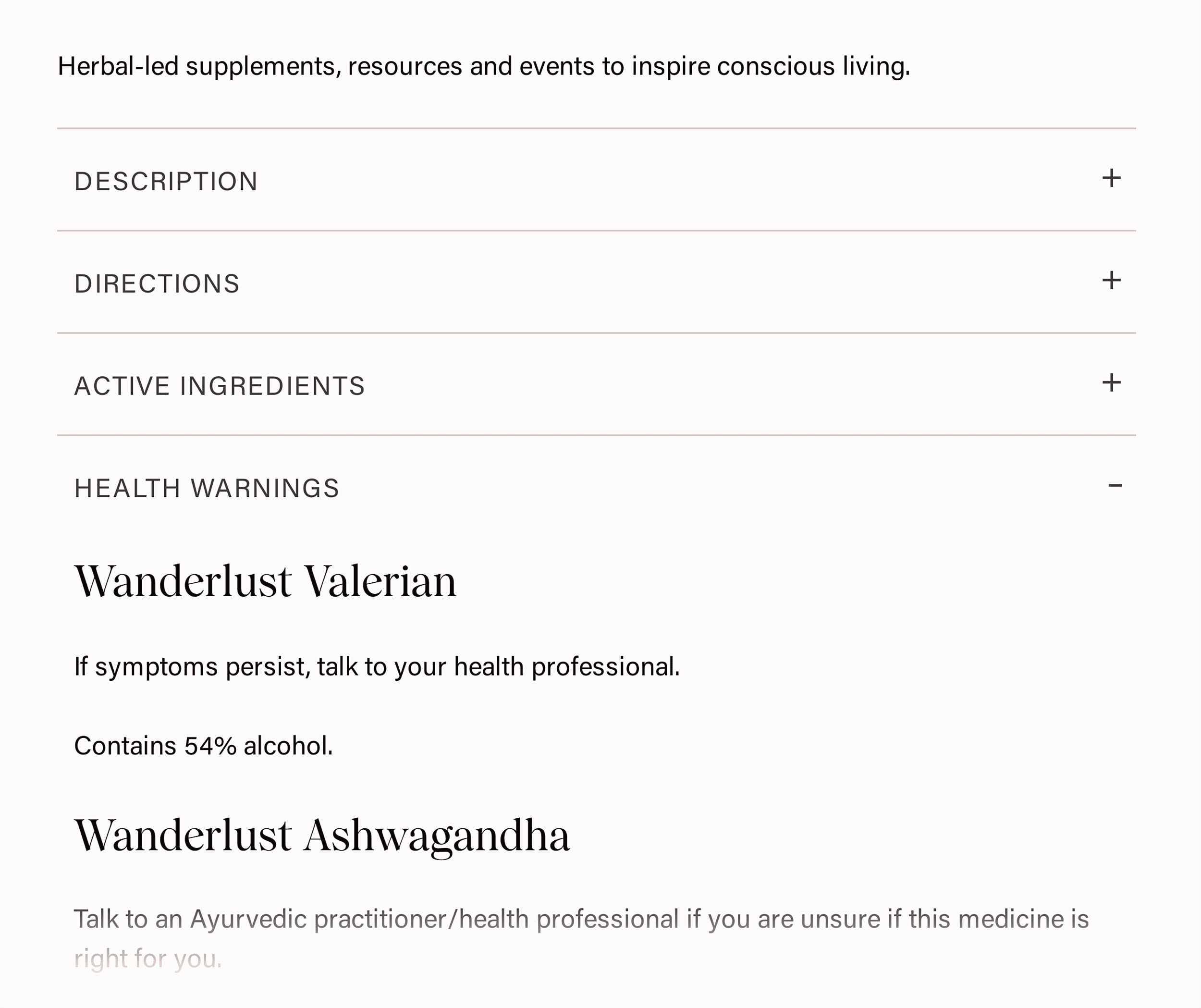Click the Herbal-led supplements tagline text

[483, 66]
